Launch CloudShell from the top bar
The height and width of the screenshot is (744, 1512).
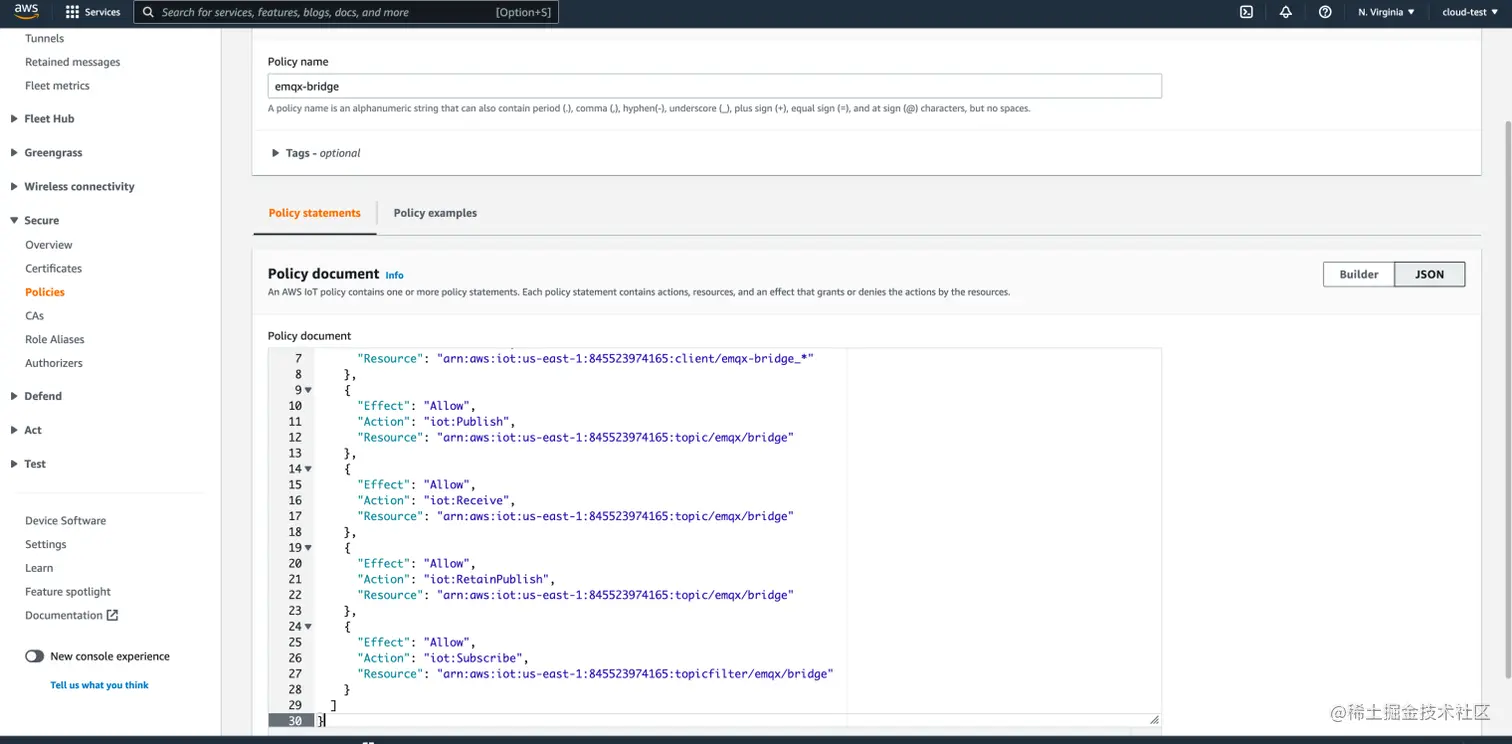pos(1246,12)
